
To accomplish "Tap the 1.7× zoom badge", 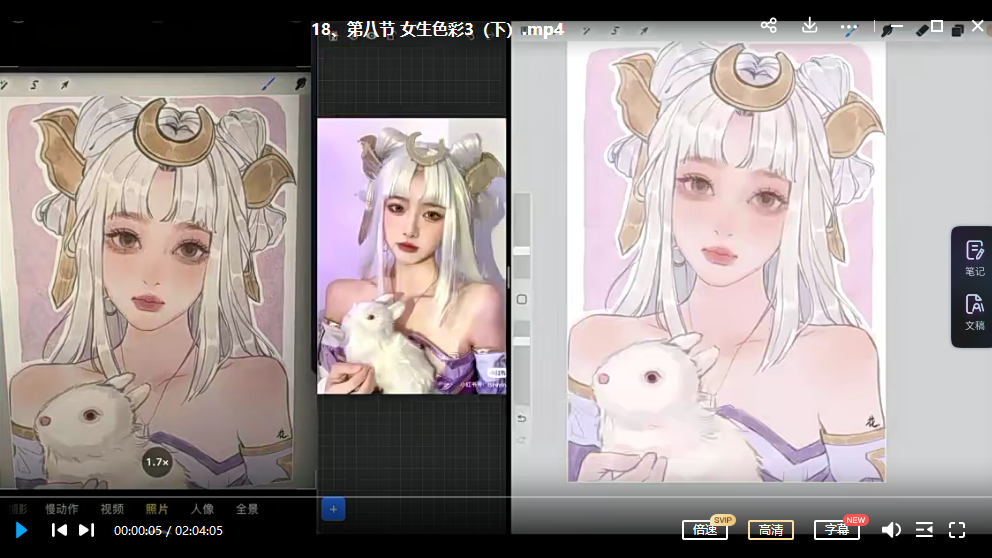I will 157,462.
